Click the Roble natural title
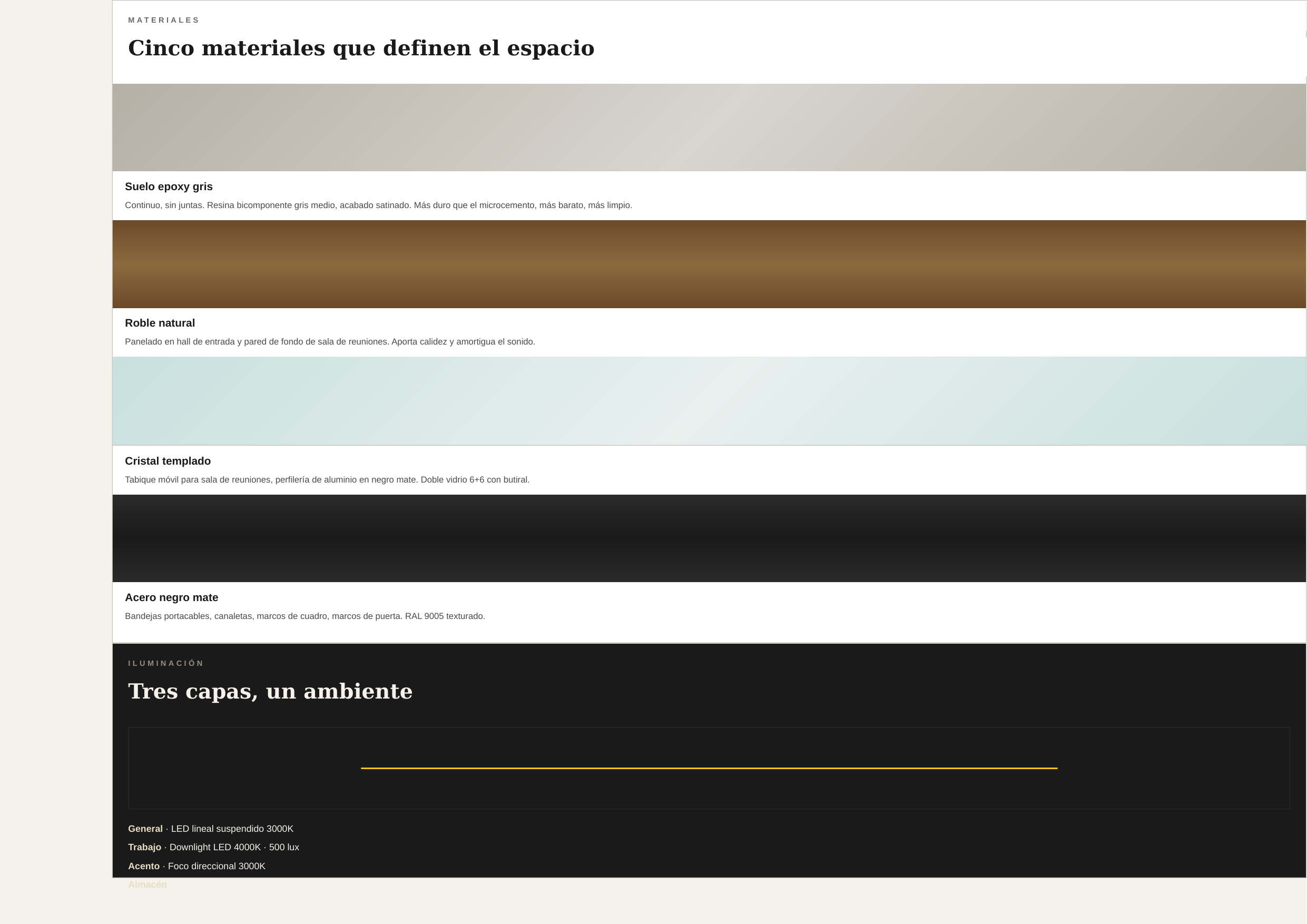This screenshot has height=924, width=1307. coord(160,323)
